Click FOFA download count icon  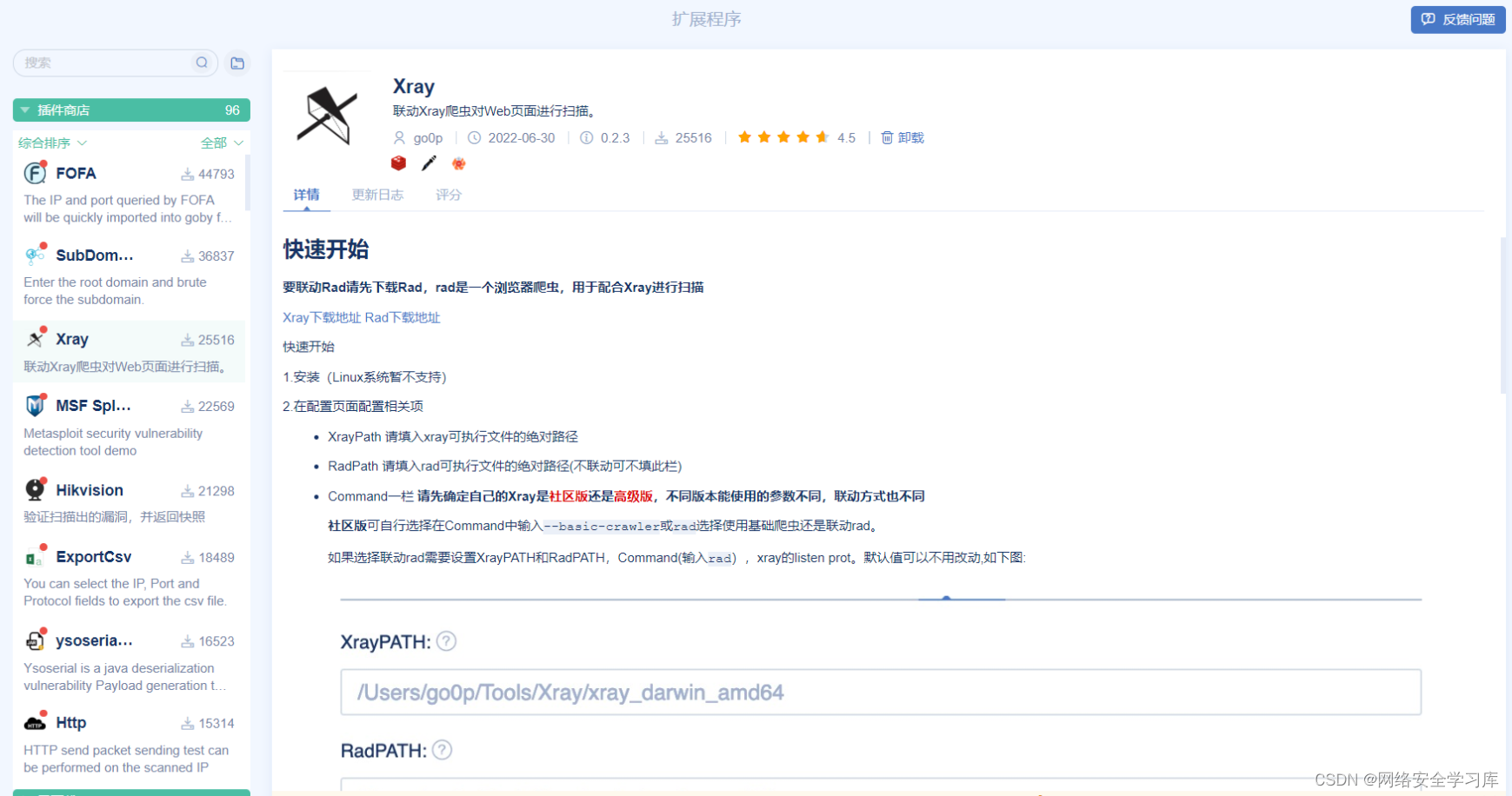coord(187,174)
